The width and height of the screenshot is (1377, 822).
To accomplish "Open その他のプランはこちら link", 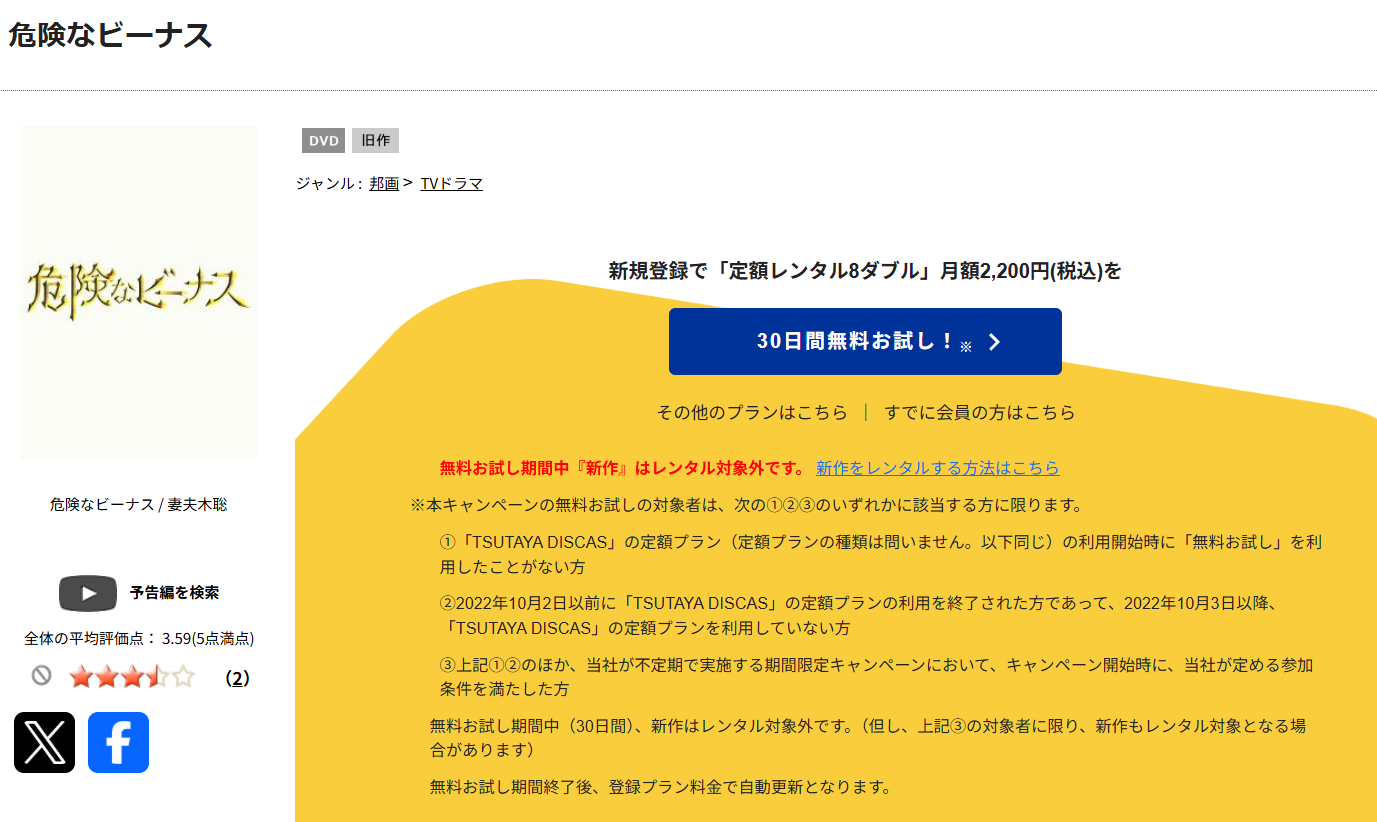I will [x=752, y=412].
